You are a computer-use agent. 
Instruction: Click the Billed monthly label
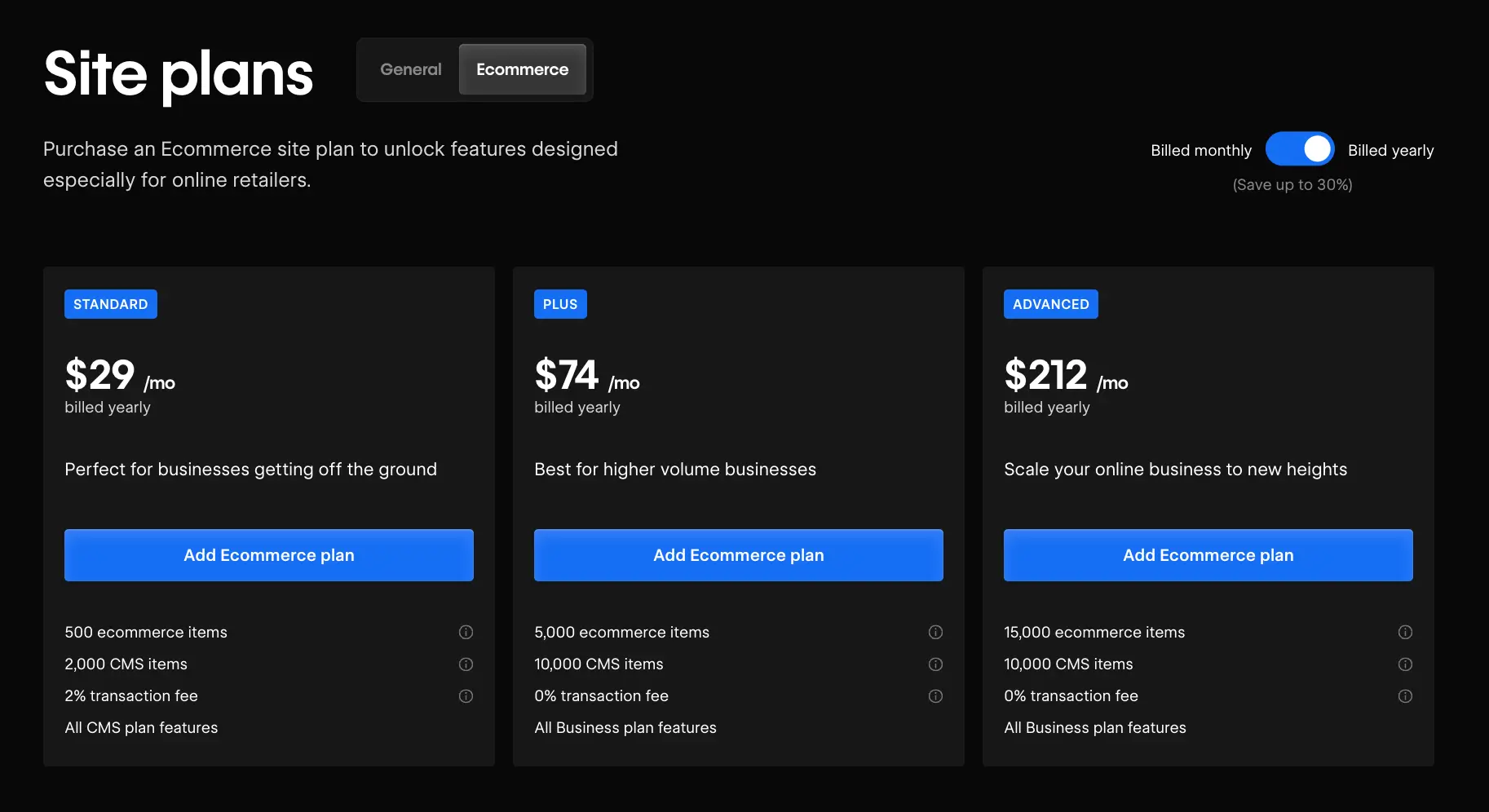(1201, 150)
